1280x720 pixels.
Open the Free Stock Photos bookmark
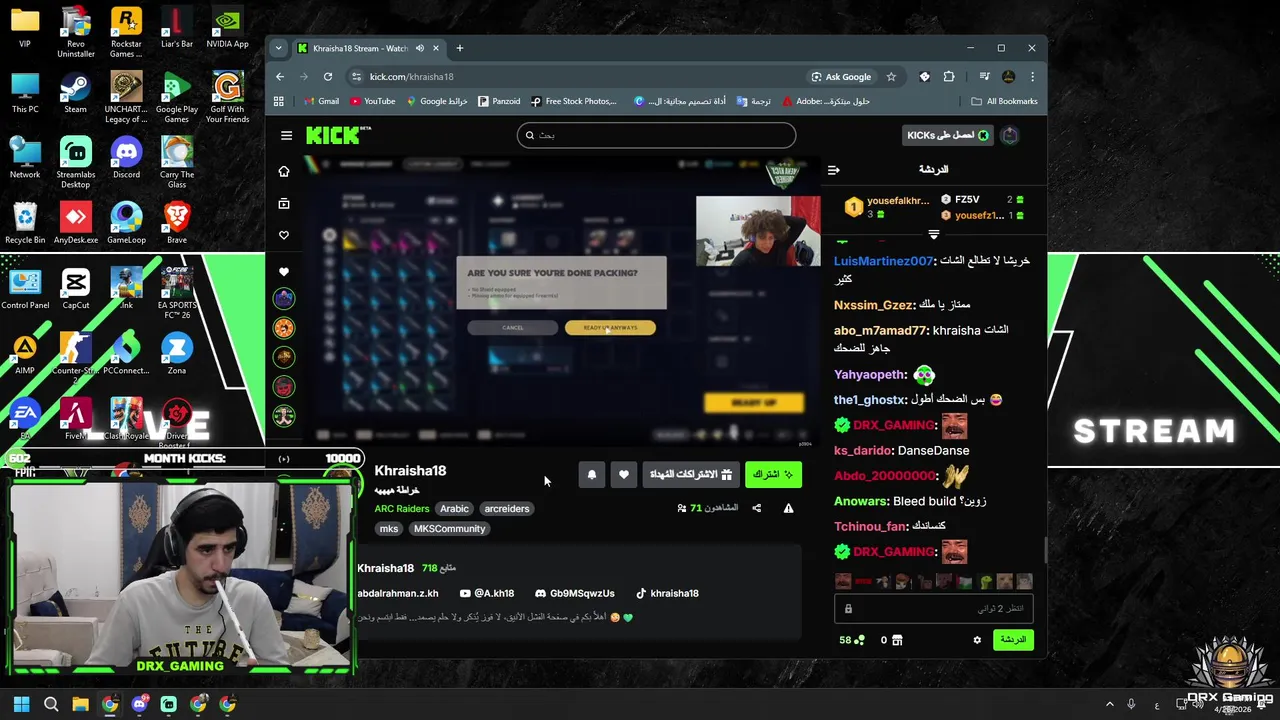click(574, 101)
